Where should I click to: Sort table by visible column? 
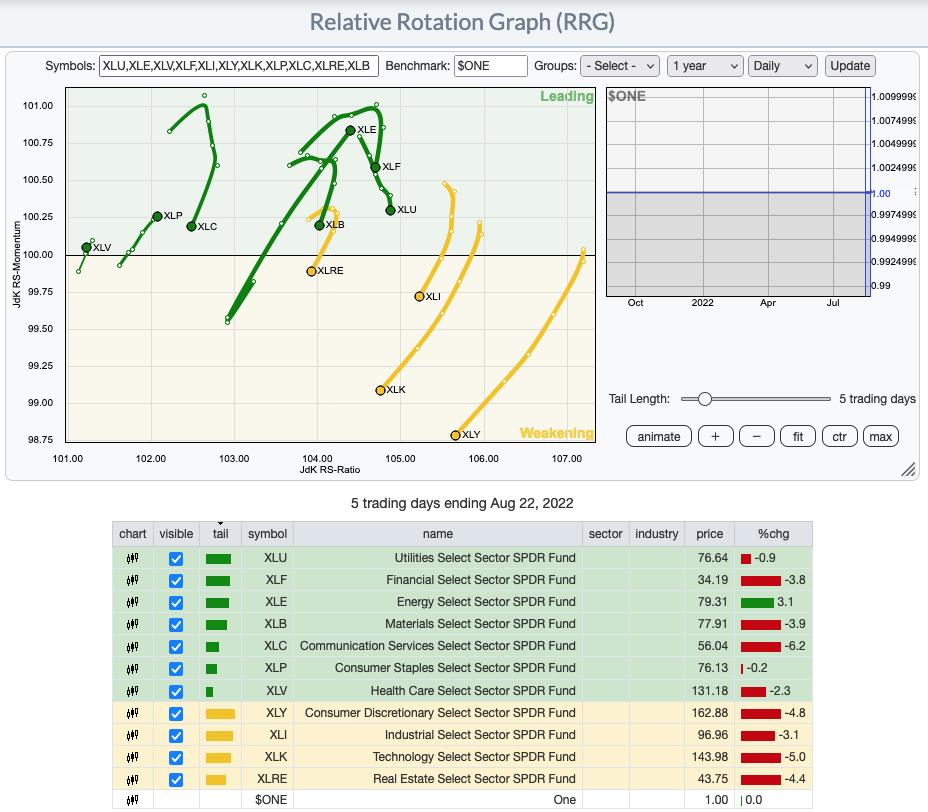click(176, 534)
